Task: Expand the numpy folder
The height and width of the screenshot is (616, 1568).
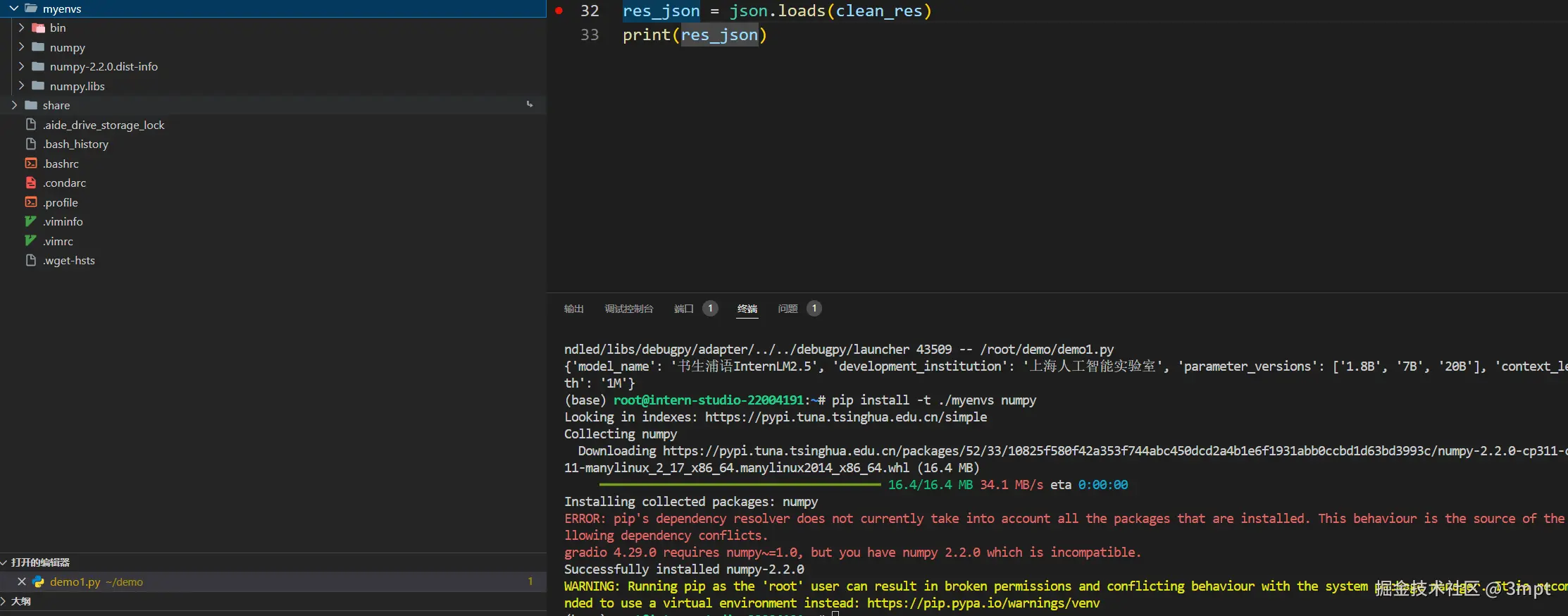Action: point(21,47)
